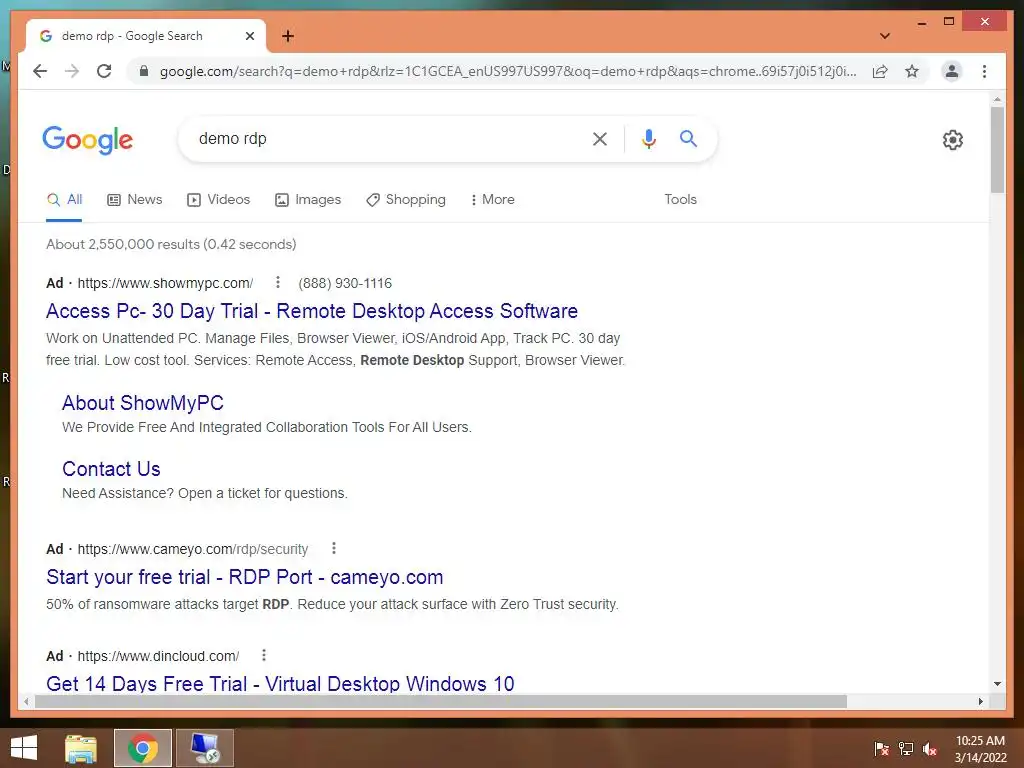Open Google quick settings gear
1024x768 pixels.
click(x=953, y=140)
